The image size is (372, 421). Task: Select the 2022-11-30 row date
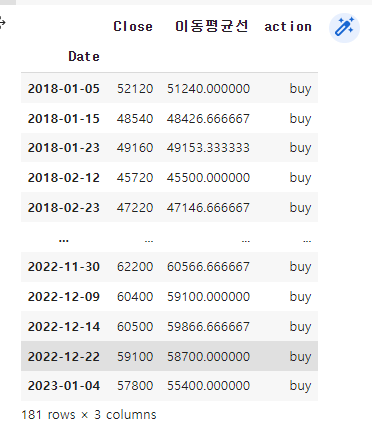click(x=64, y=267)
